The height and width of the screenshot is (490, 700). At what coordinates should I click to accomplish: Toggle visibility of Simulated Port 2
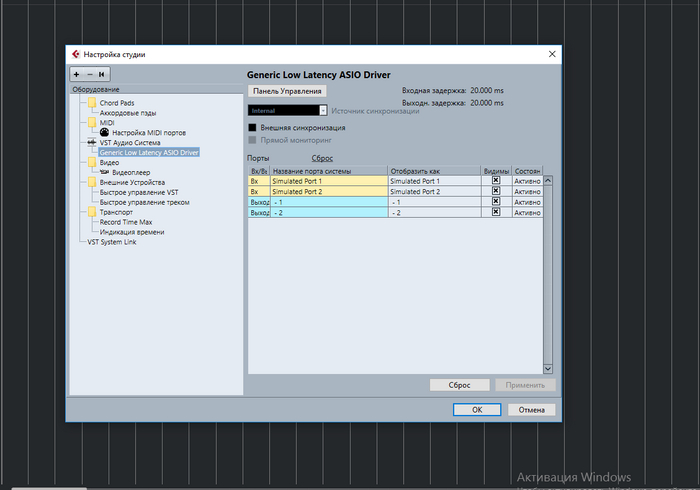point(496,191)
